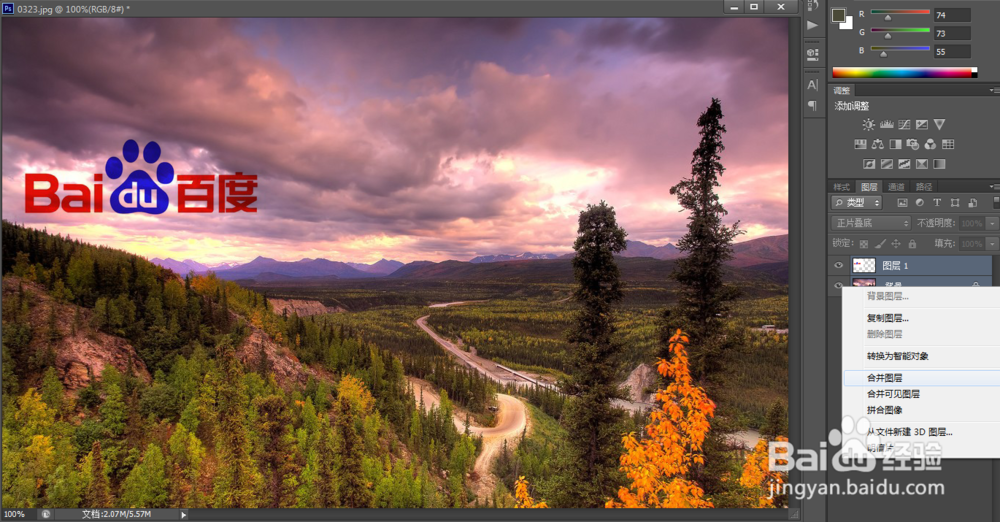The image size is (1000, 522).
Task: Add a Channel Mixer adjustment layer
Action: tap(930, 144)
